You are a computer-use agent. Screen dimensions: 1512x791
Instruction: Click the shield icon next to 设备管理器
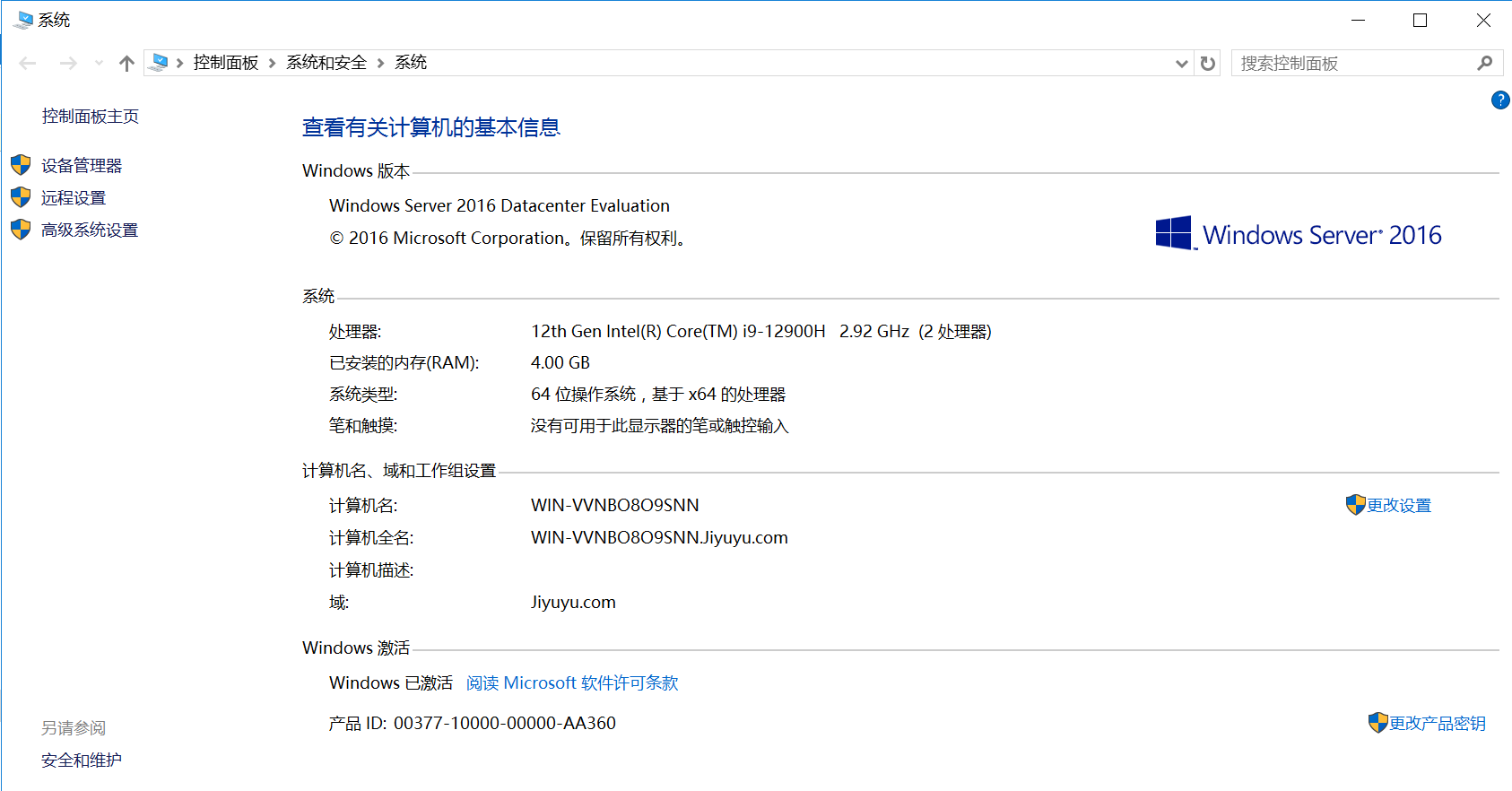pos(21,165)
